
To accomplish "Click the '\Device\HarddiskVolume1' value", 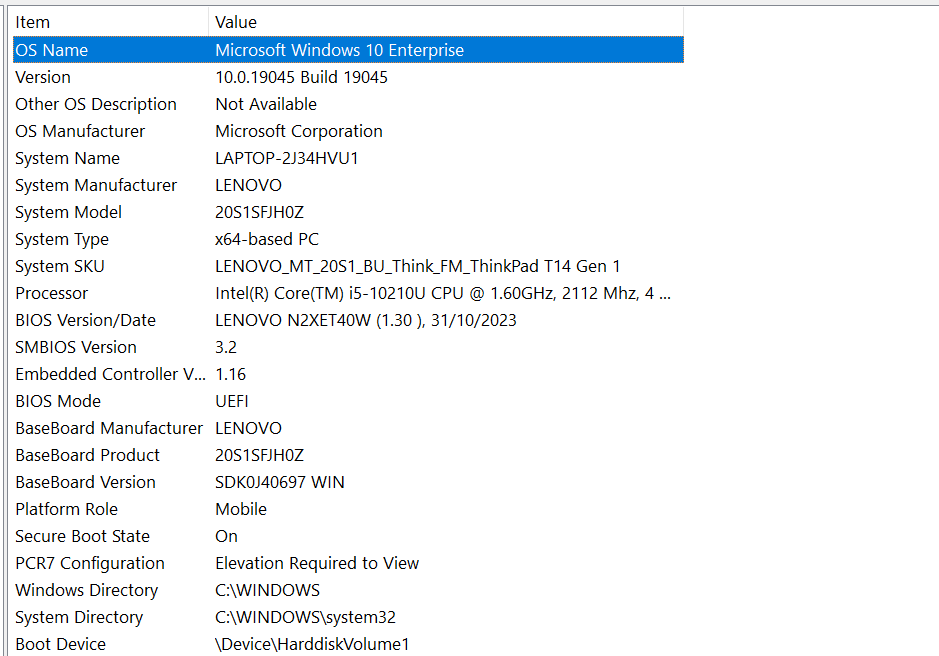I will tap(312, 643).
